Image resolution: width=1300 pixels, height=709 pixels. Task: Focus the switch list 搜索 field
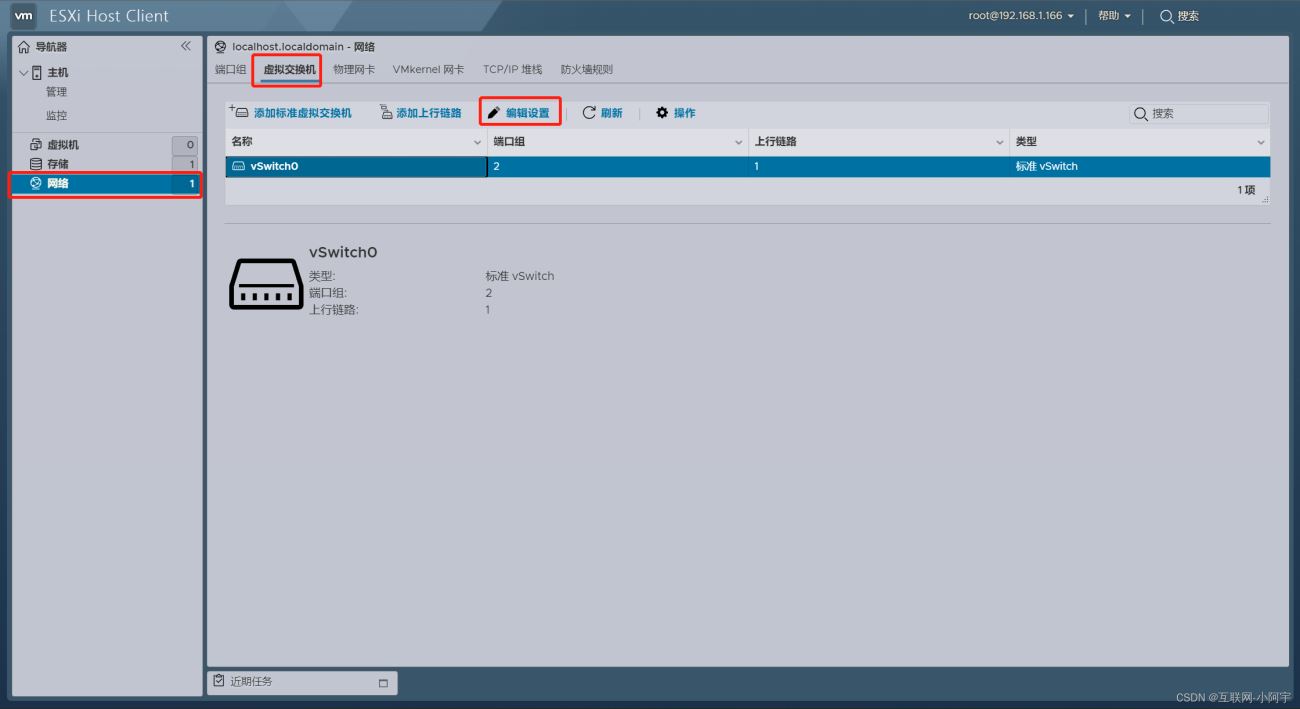[1199, 114]
